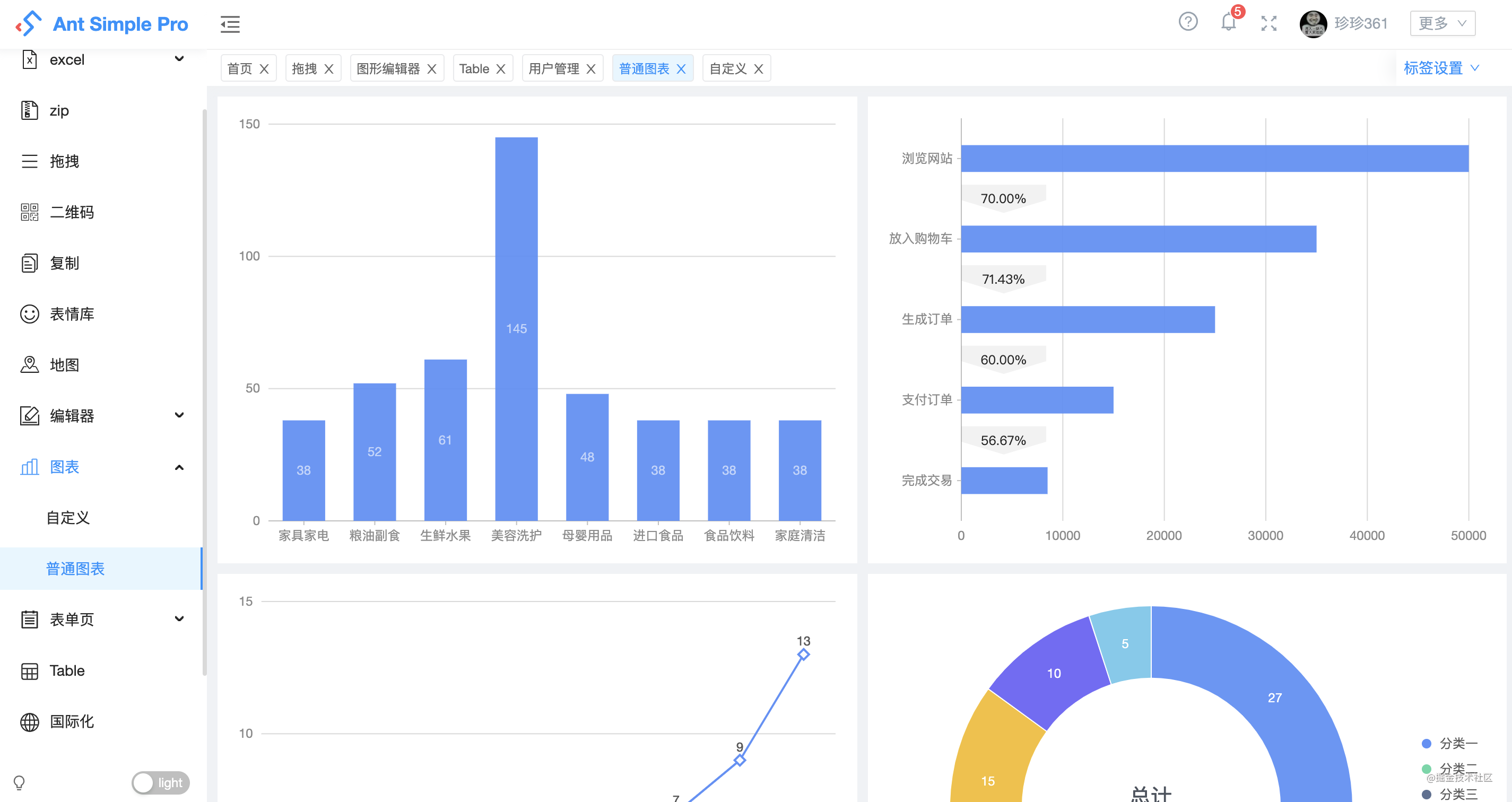Open the zip module in the sidebar
This screenshot has height=802, width=1512.
tap(59, 110)
